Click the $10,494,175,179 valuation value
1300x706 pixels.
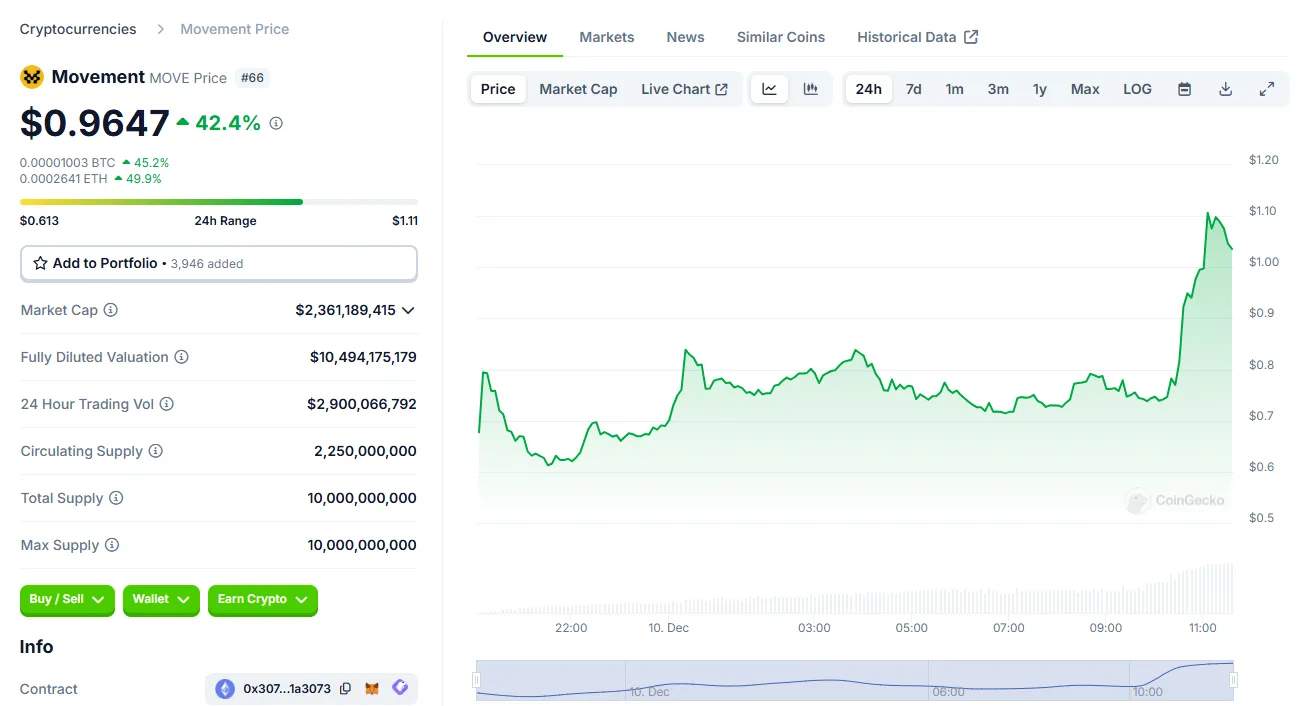[363, 357]
